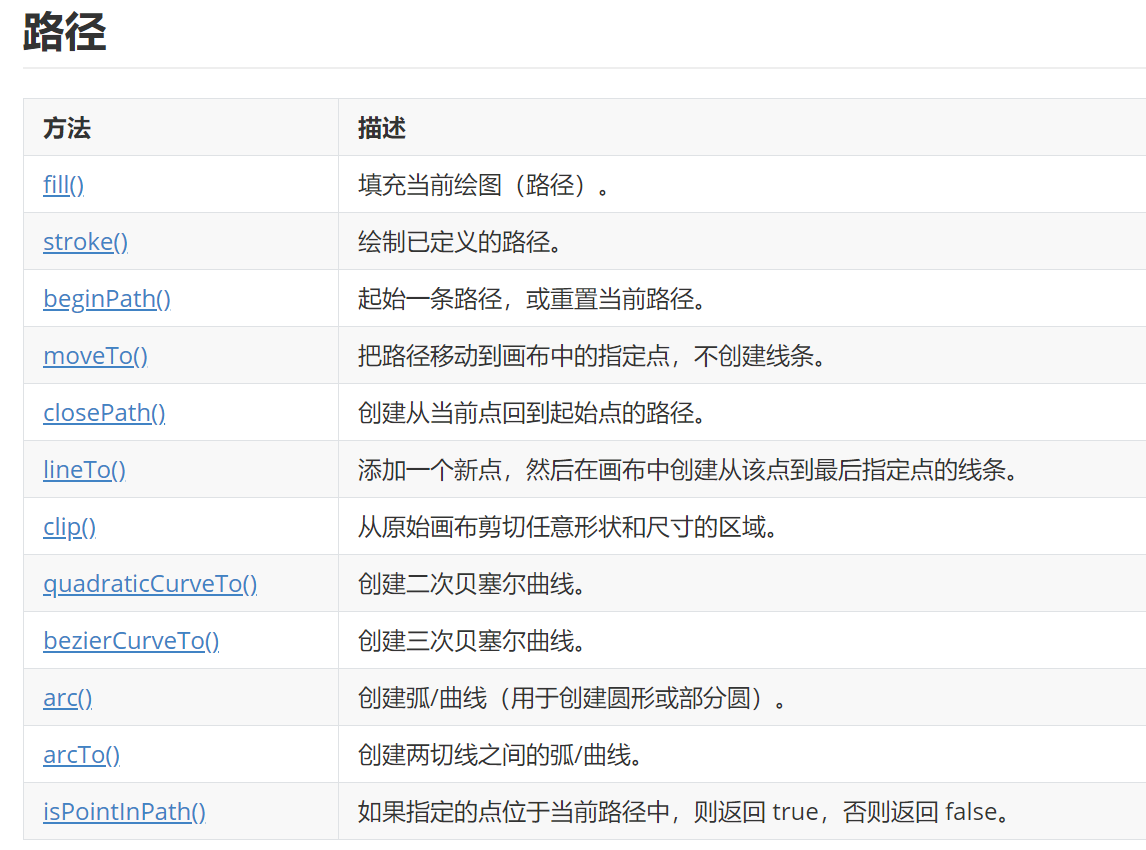Open the beginPath() reference link
The width and height of the screenshot is (1146, 850).
click(x=107, y=298)
